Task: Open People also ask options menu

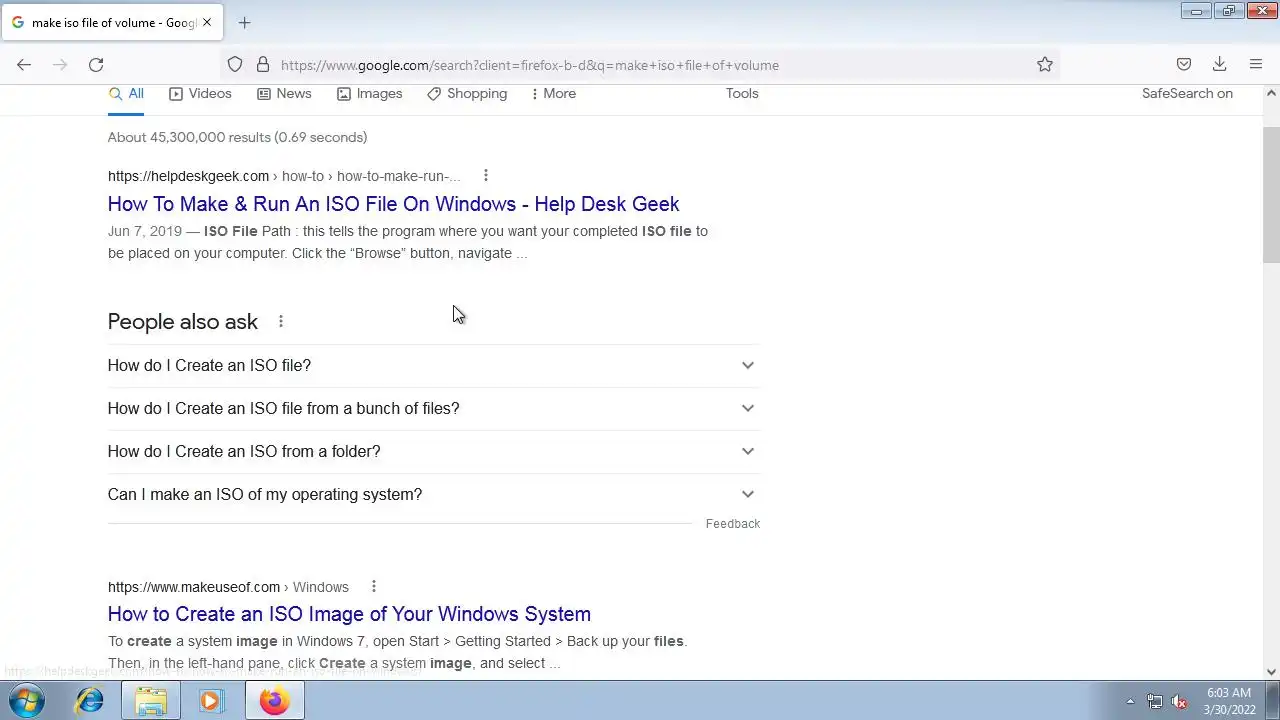Action: (x=281, y=322)
